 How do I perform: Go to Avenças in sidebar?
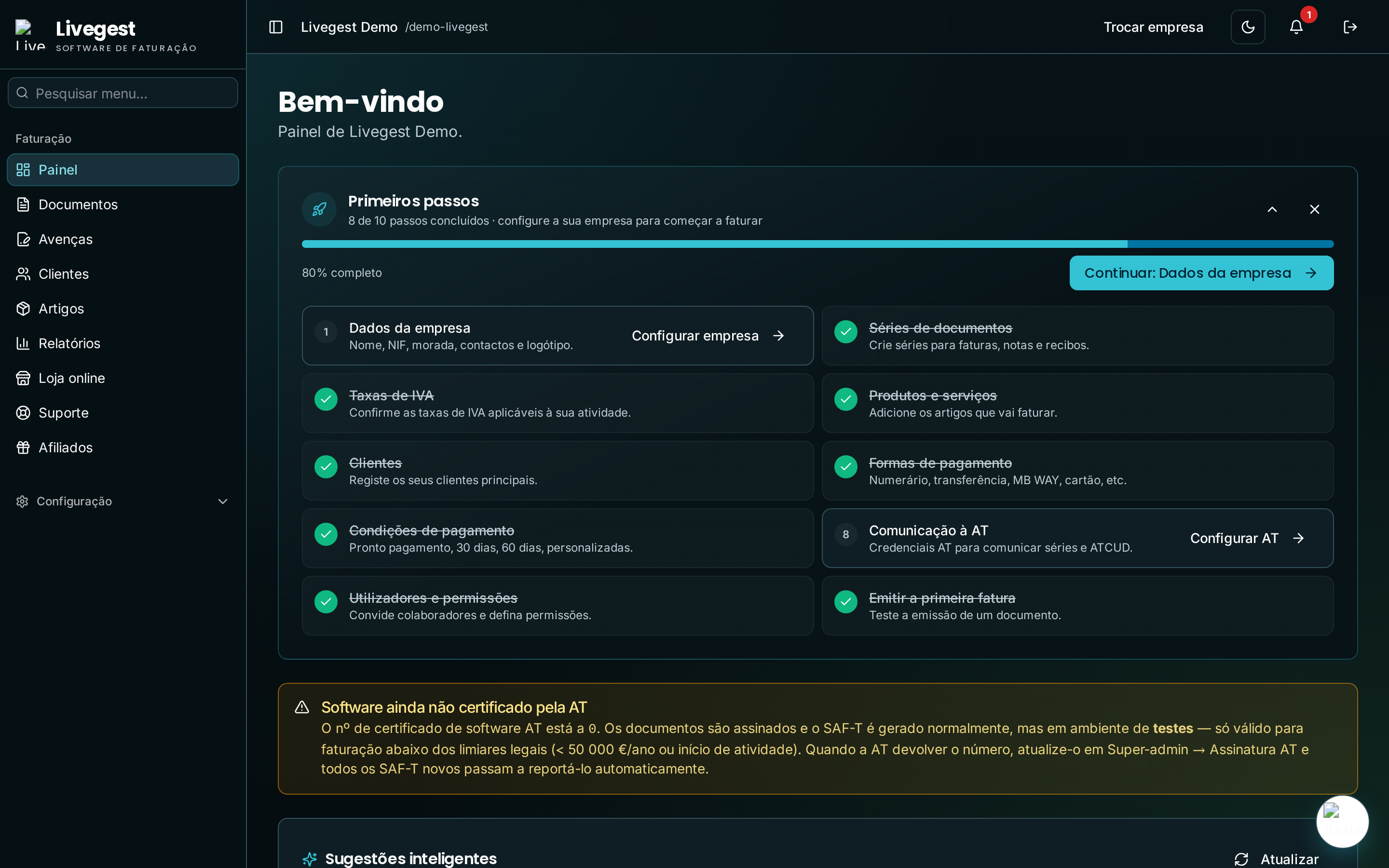(x=123, y=239)
